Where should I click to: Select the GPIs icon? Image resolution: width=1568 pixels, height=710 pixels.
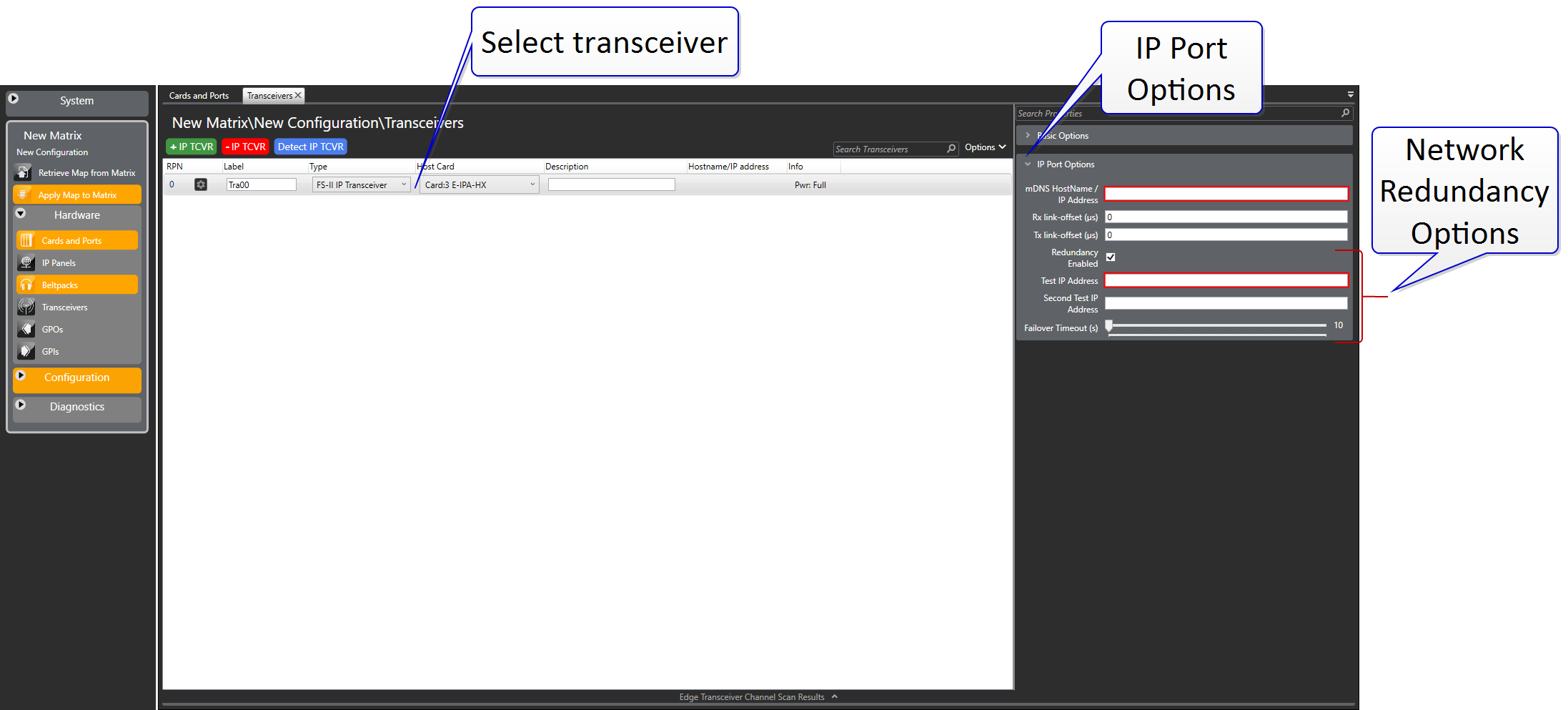(26, 351)
